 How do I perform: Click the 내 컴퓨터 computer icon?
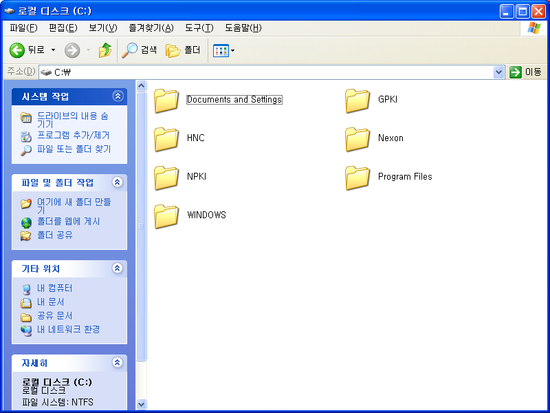pos(26,289)
